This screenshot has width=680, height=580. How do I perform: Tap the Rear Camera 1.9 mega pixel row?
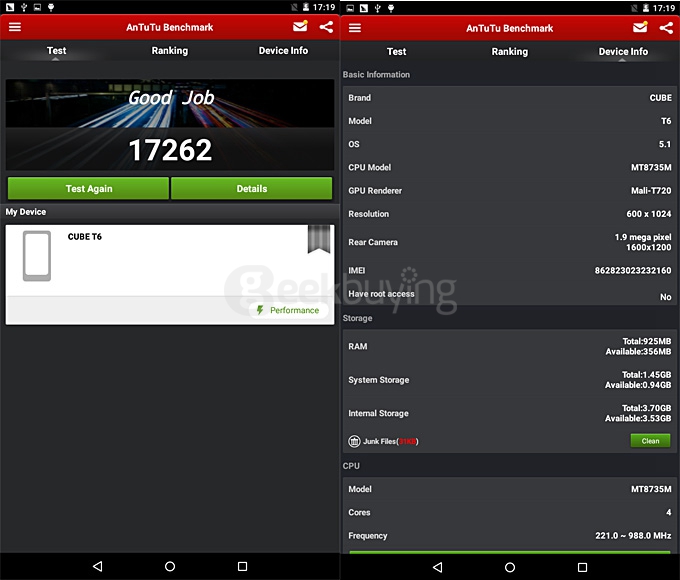pyautogui.click(x=510, y=242)
